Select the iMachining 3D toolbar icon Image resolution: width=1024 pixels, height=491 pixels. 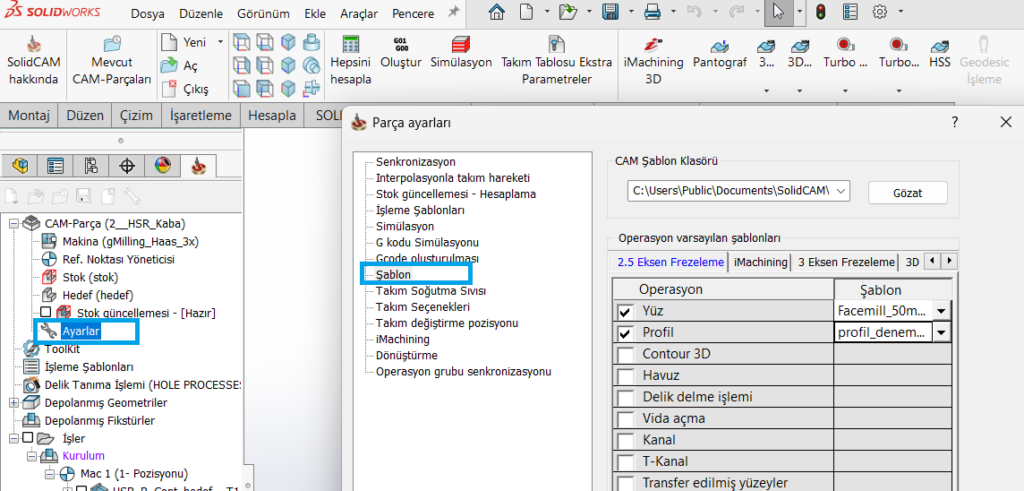653,46
